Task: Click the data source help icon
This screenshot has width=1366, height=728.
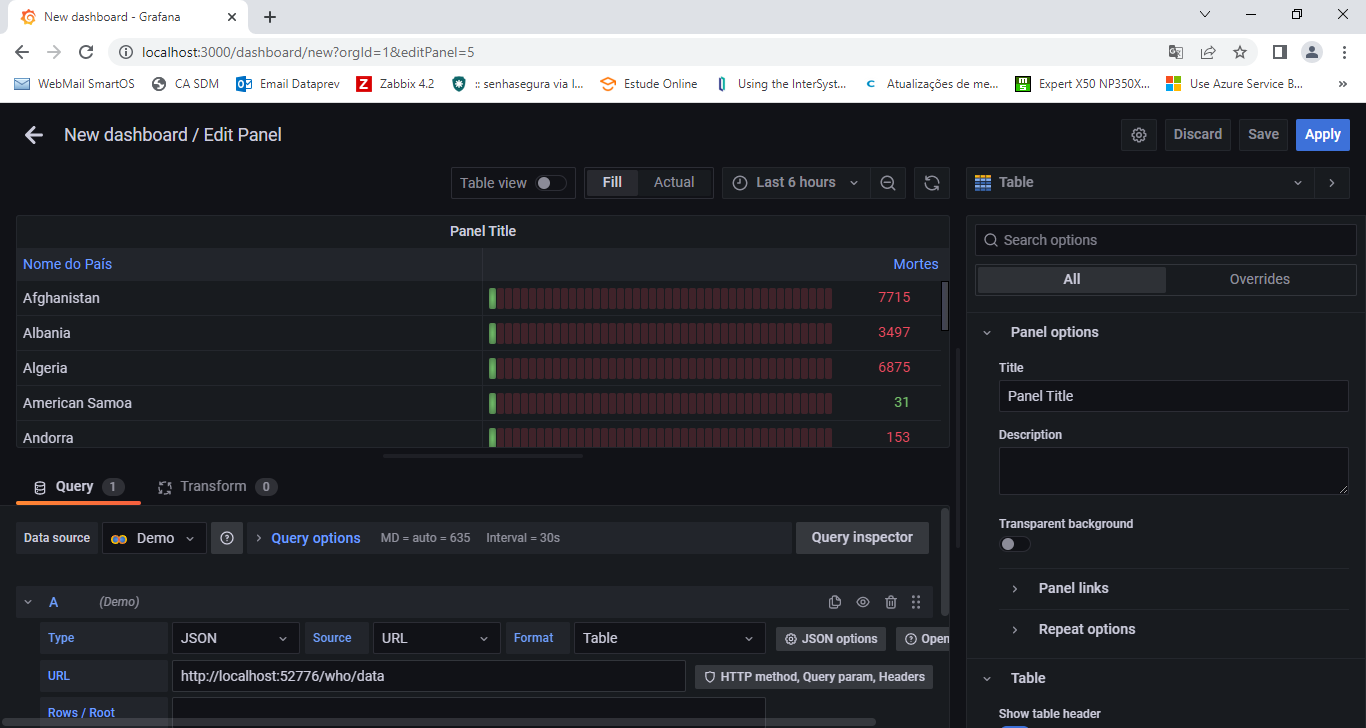Action: click(227, 538)
